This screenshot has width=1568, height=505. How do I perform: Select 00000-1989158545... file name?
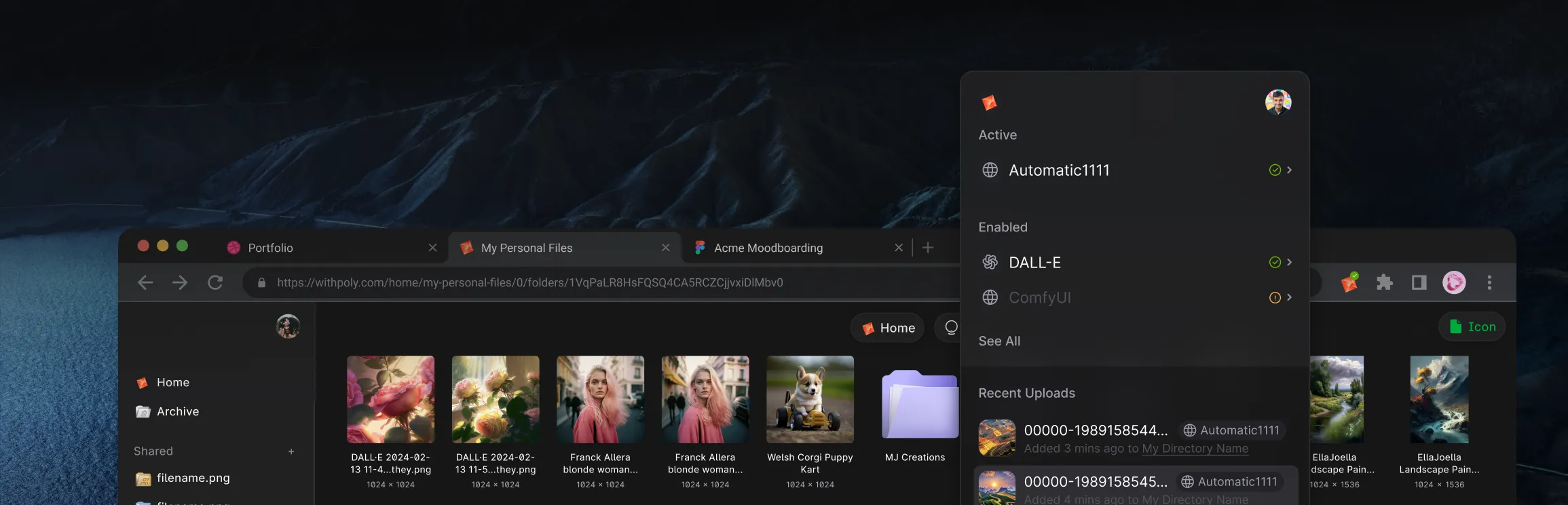click(1096, 482)
